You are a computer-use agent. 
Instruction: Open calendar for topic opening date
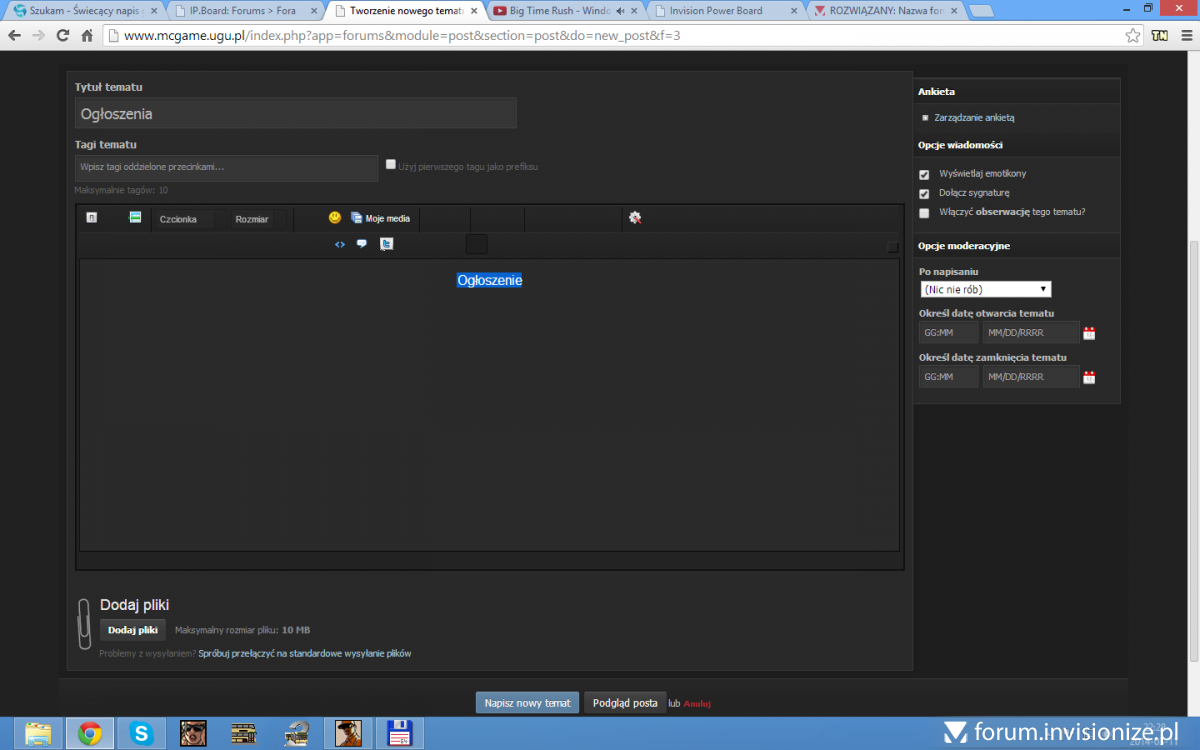point(1089,333)
